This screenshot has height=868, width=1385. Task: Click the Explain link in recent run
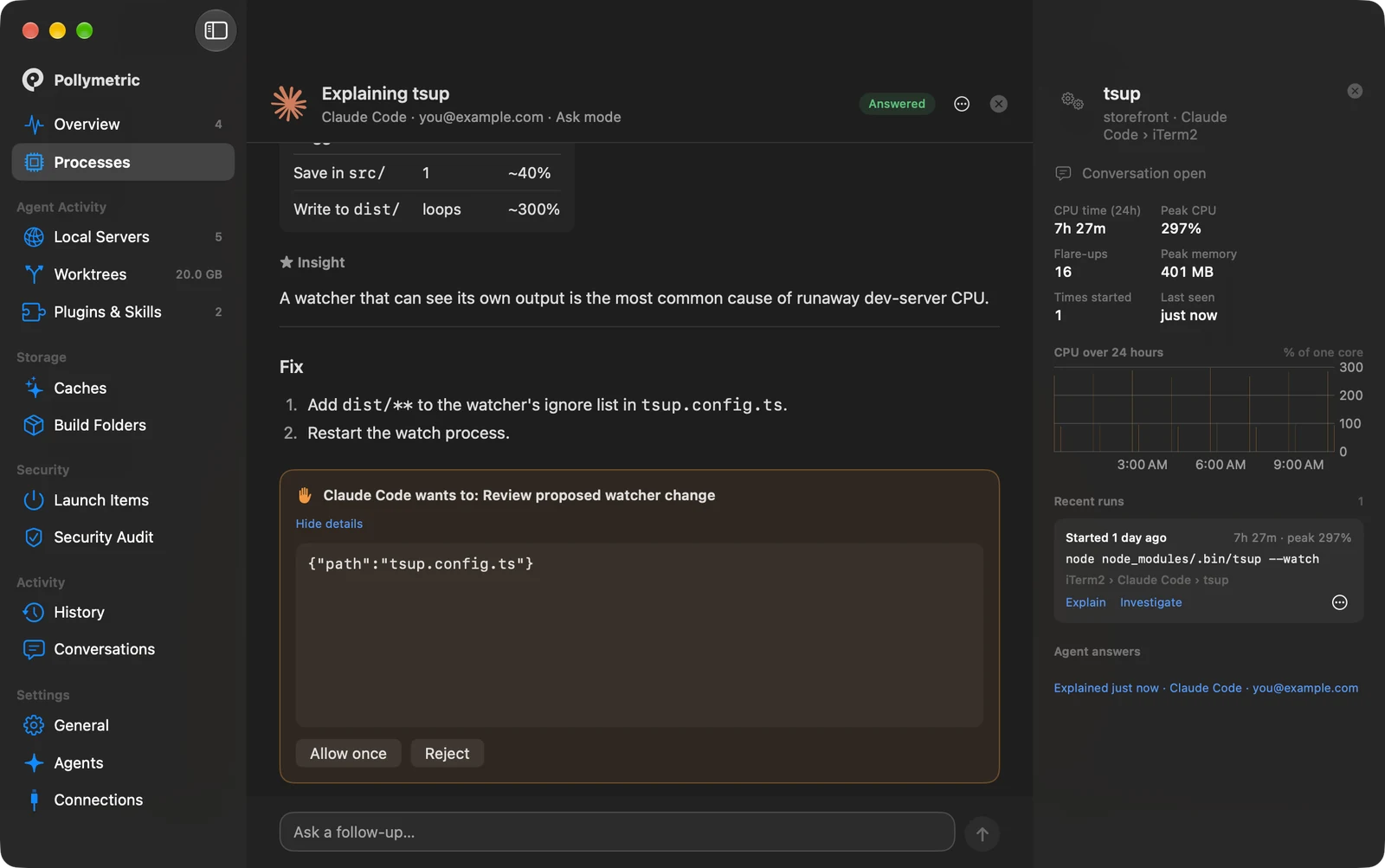click(x=1085, y=602)
